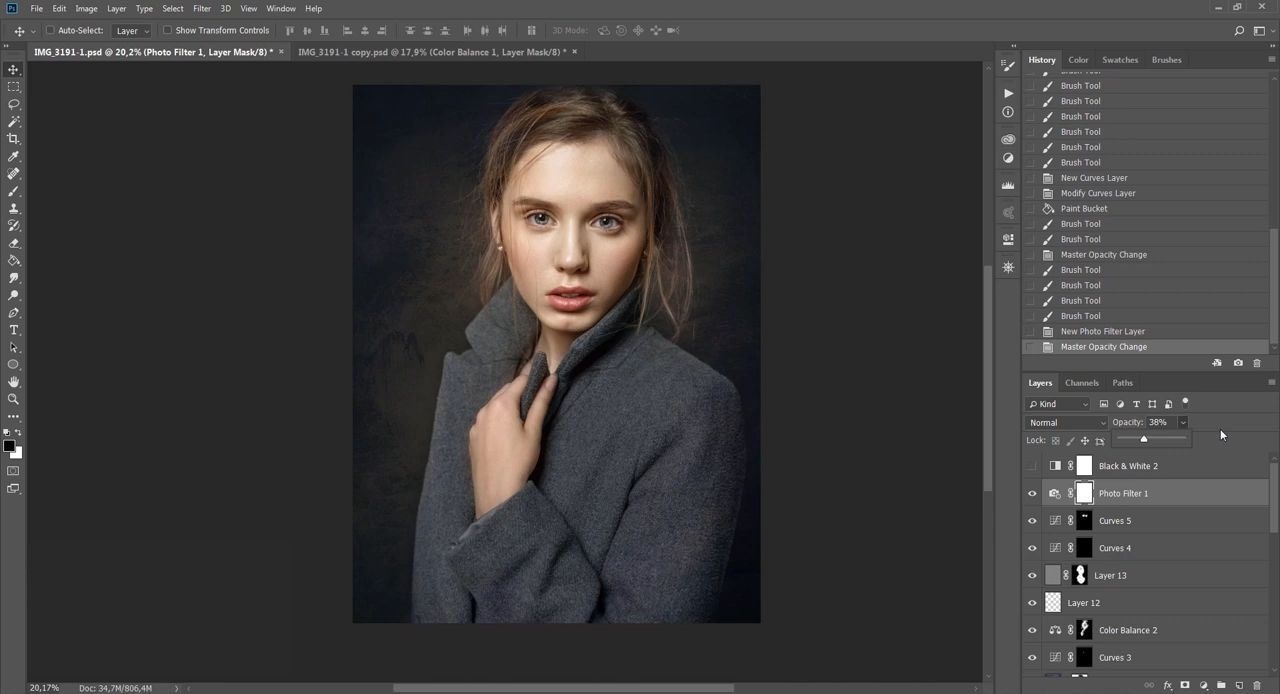Viewport: 1280px width, 694px height.
Task: Select the Healing Brush tool
Action: [x=13, y=174]
